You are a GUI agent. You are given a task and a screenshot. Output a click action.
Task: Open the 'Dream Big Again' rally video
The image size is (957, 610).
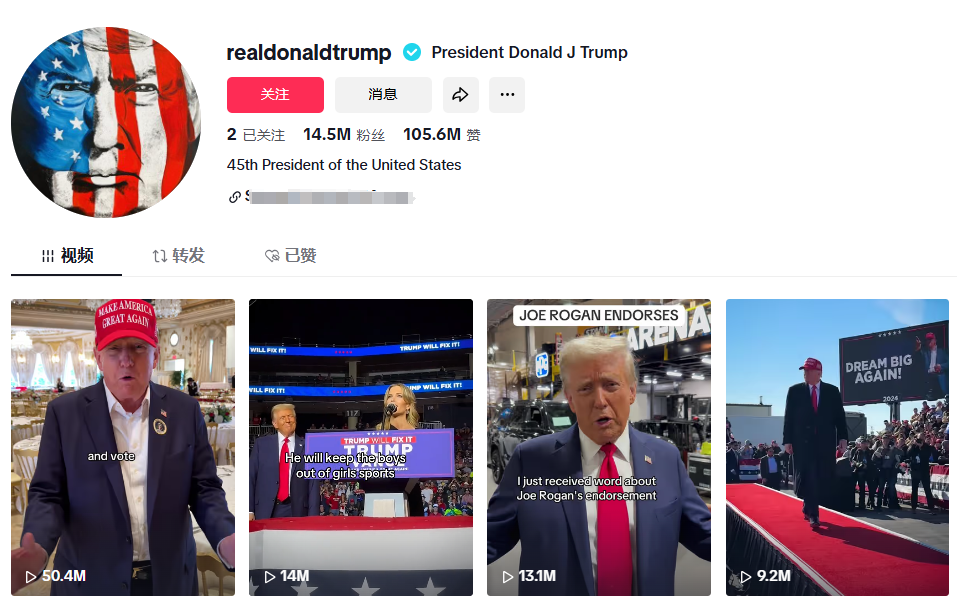(x=837, y=447)
